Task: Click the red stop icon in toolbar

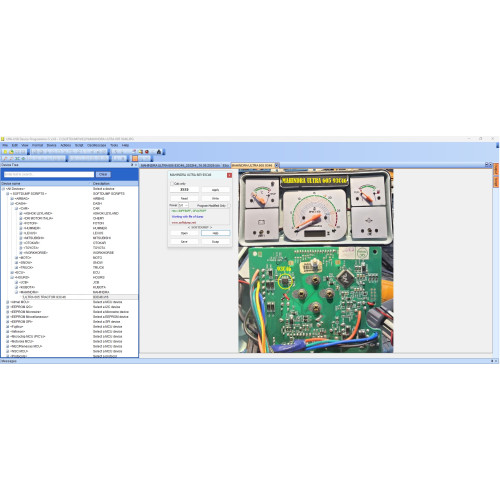Action: 147,152
